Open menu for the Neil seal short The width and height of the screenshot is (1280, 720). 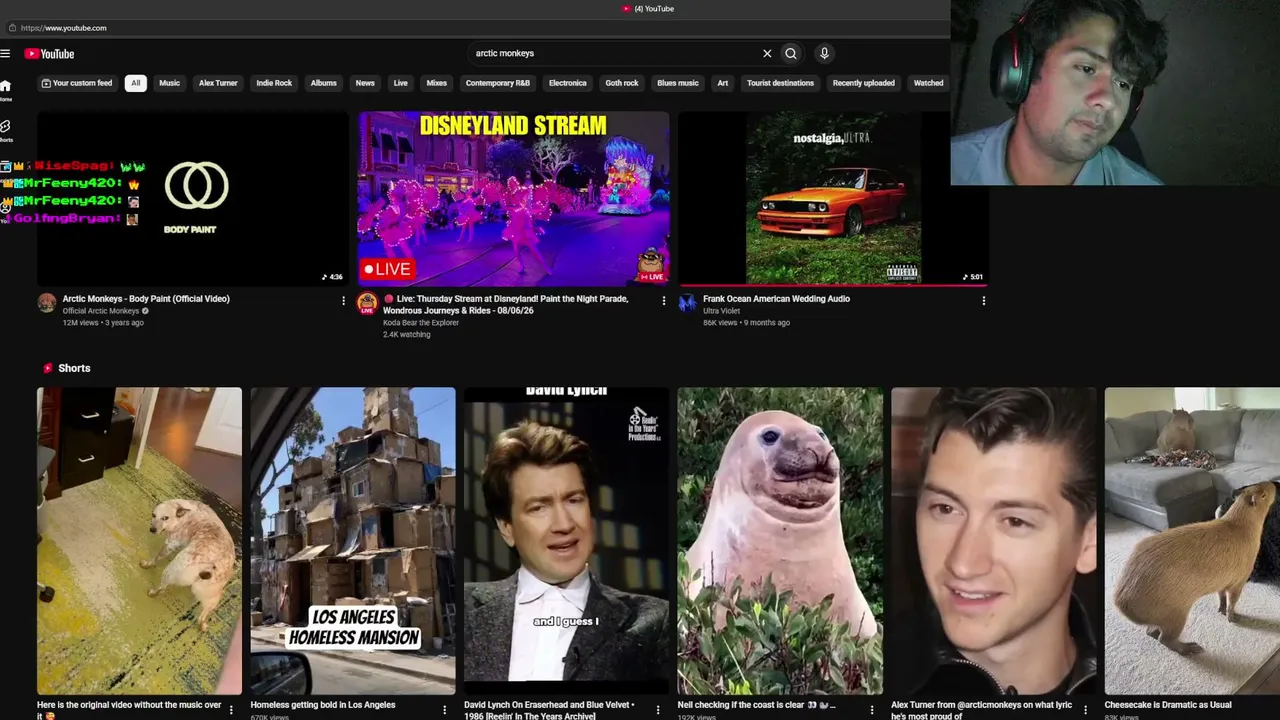pos(872,710)
